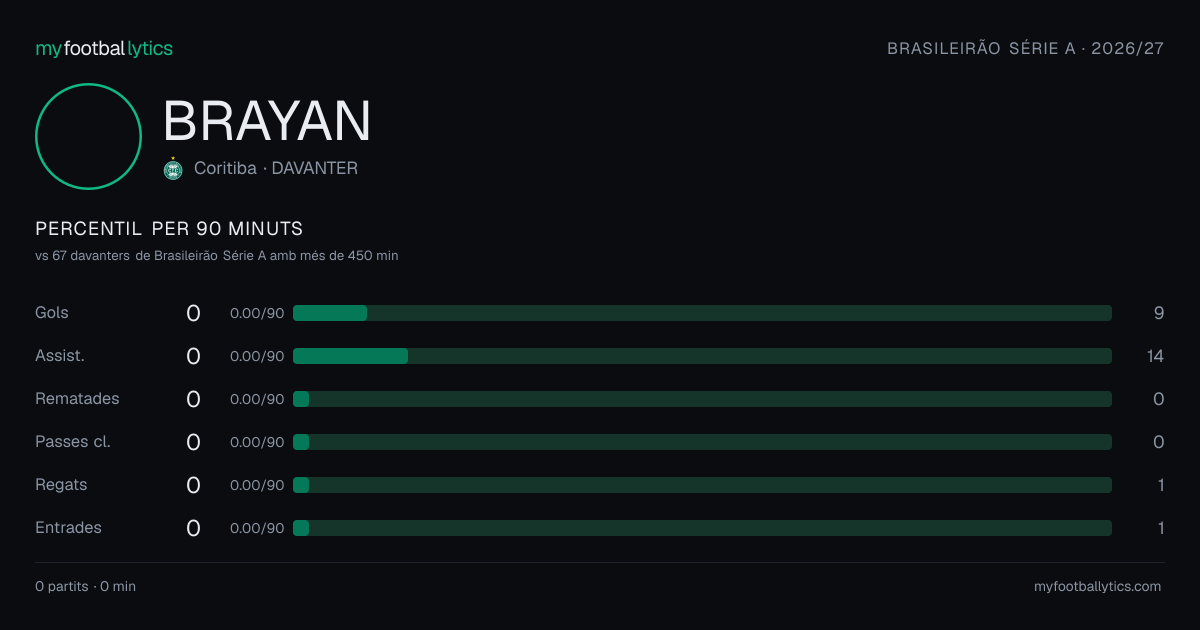Open the myfootballytics.com footer link
The height and width of the screenshot is (630, 1200).
[1097, 587]
